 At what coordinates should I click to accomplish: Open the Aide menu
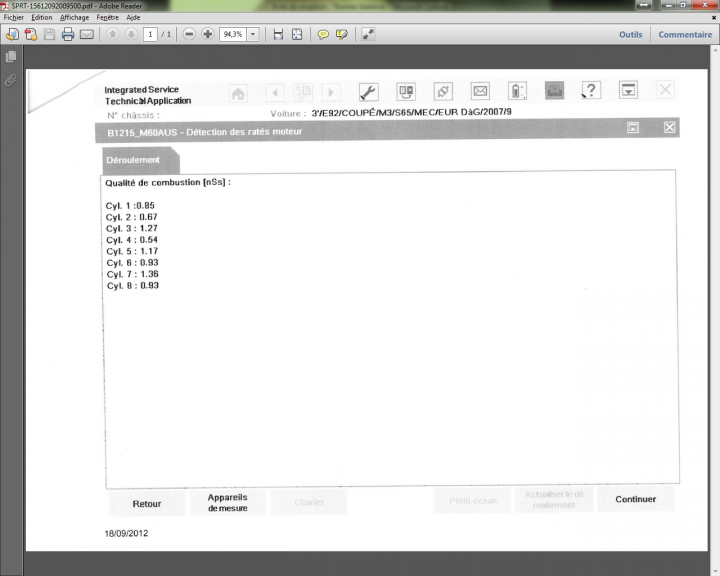pos(133,17)
